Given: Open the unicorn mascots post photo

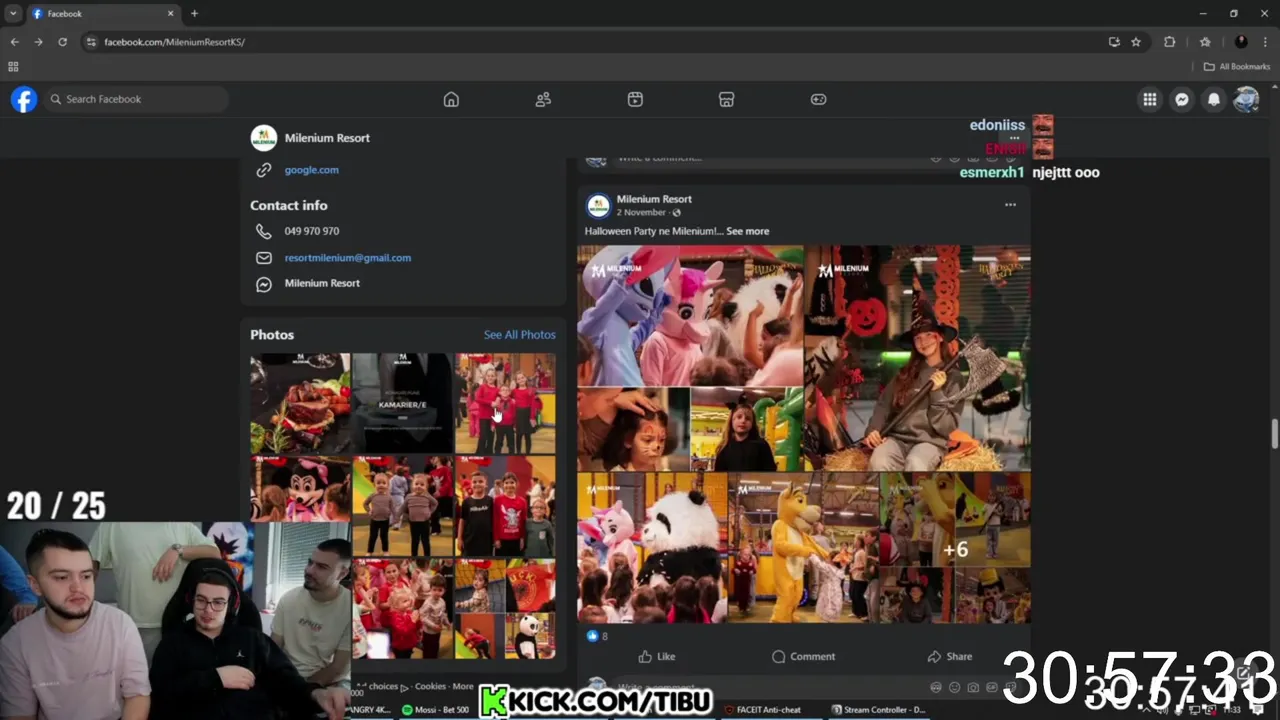Looking at the screenshot, I should (690, 316).
